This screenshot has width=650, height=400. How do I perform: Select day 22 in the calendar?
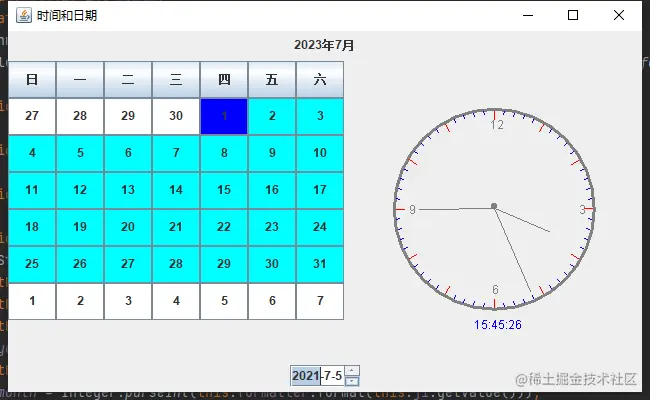tap(224, 227)
